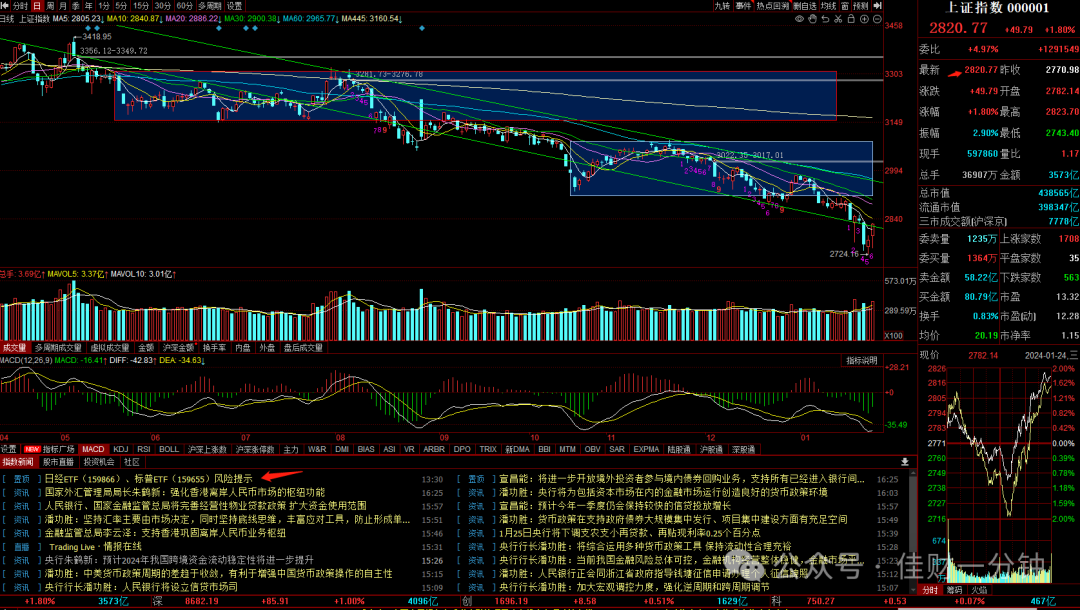Select the 年 yearly period tab
The height and width of the screenshot is (610, 1080).
(88, 6)
